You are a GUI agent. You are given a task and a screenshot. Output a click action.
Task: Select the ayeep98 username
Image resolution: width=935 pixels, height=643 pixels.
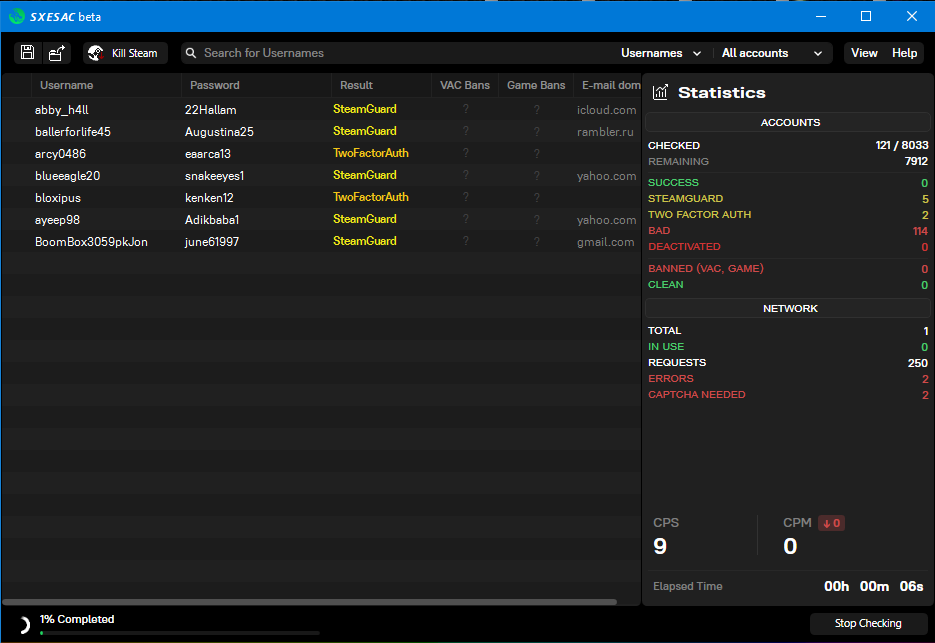click(57, 220)
